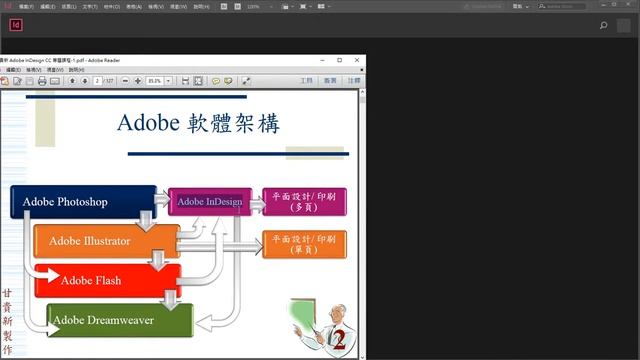Zoom in with the plus icon in Reader
Screen dimensions: 640x360
tap(138, 81)
